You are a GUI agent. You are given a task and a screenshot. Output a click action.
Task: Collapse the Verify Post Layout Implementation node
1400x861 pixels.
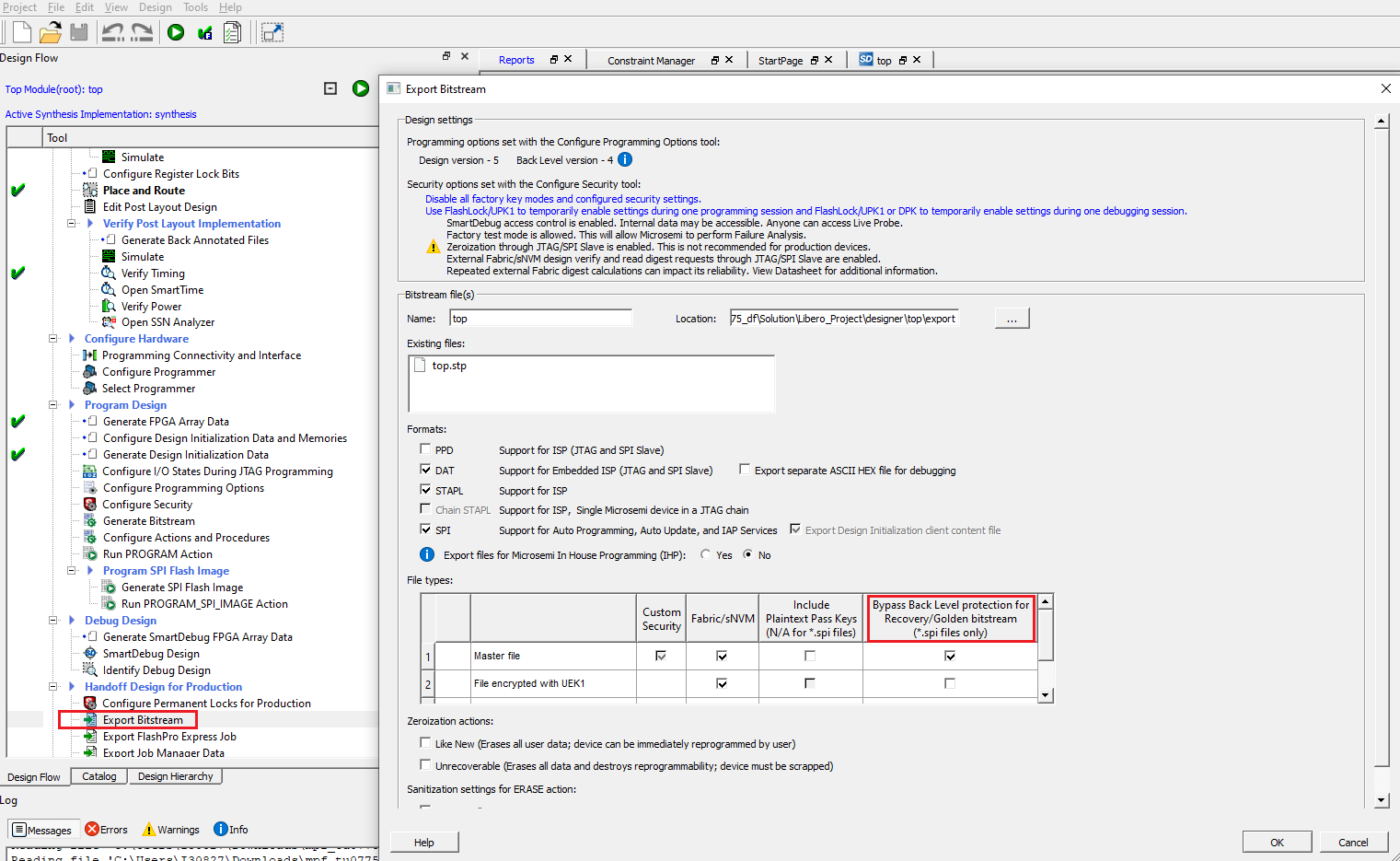pyautogui.click(x=72, y=223)
